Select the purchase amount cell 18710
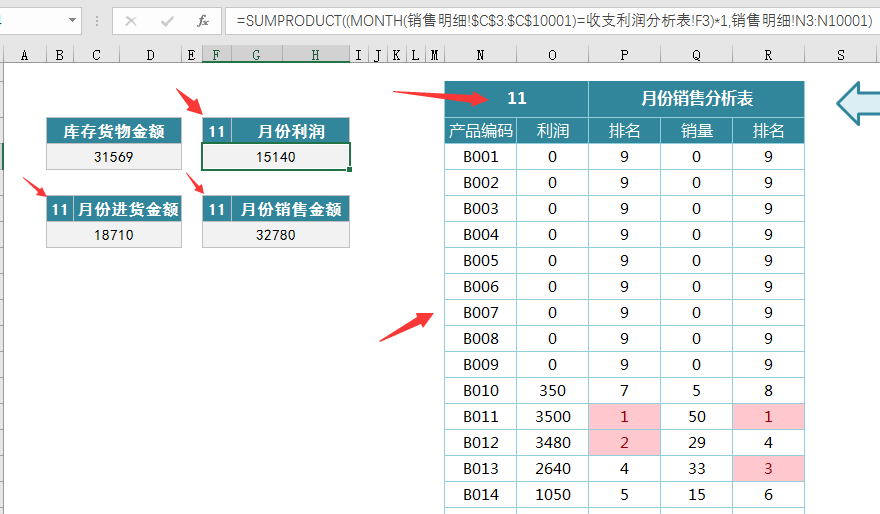 pos(114,235)
